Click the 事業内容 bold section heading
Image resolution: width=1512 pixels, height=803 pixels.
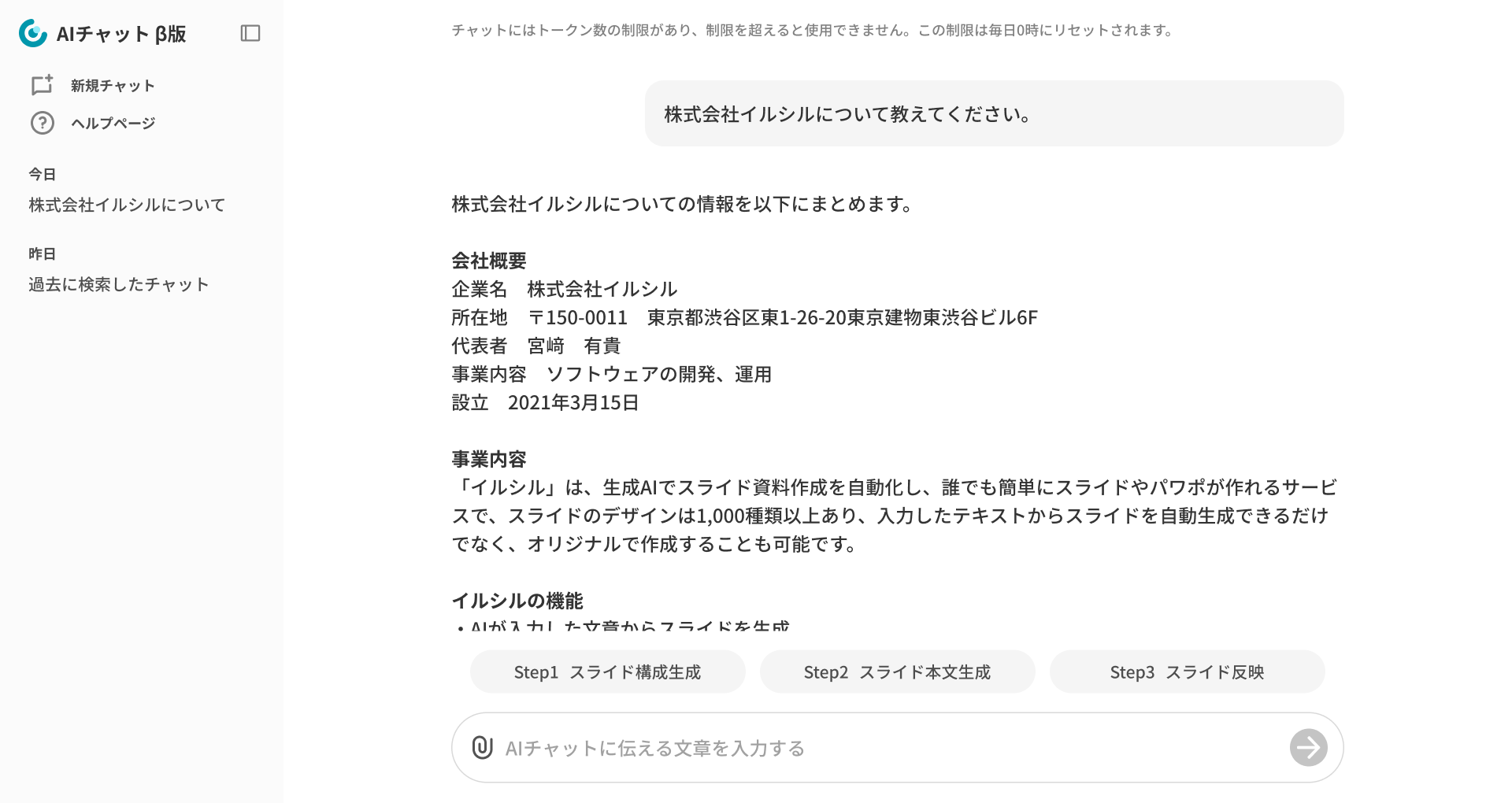(x=489, y=460)
